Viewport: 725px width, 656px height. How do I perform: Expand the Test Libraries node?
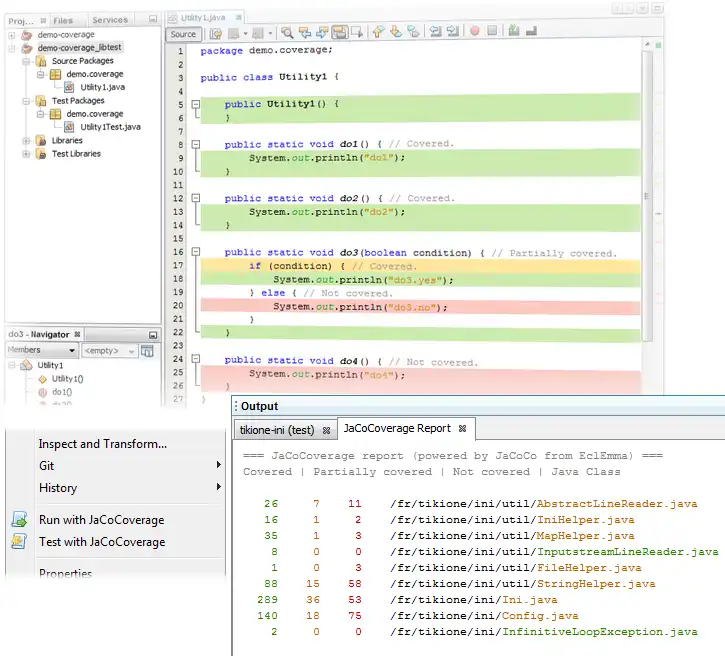pos(26,154)
